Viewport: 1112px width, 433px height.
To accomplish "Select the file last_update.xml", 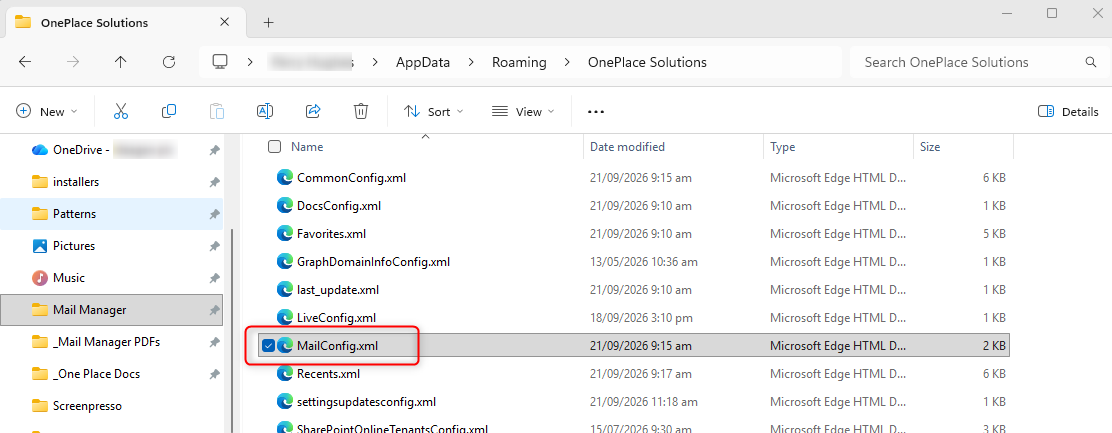I will (338, 289).
